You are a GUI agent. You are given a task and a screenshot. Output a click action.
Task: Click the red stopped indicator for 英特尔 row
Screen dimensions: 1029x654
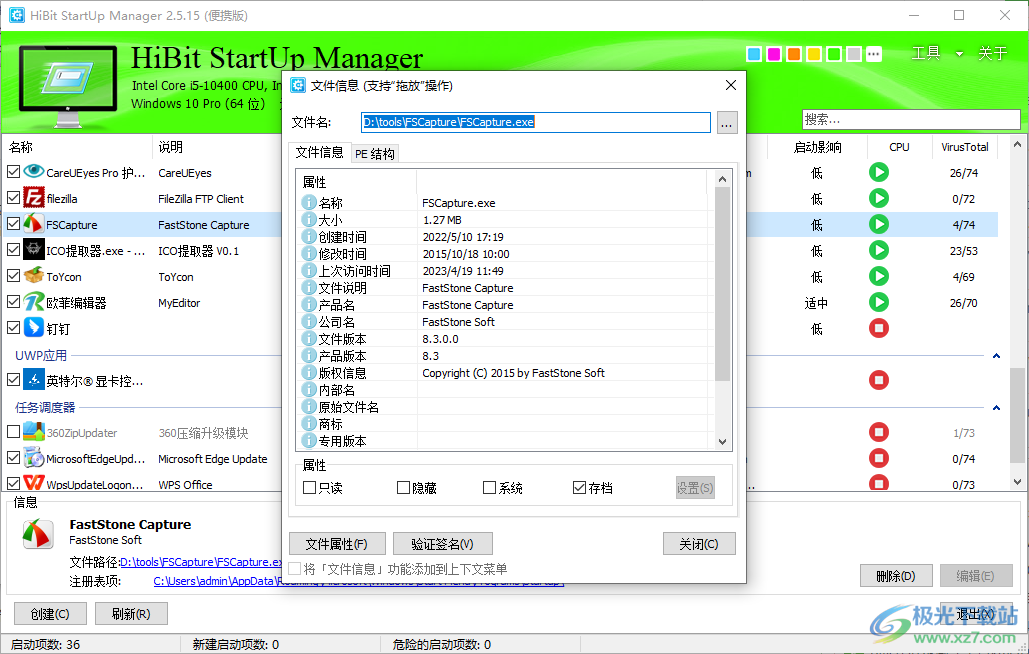(x=879, y=380)
